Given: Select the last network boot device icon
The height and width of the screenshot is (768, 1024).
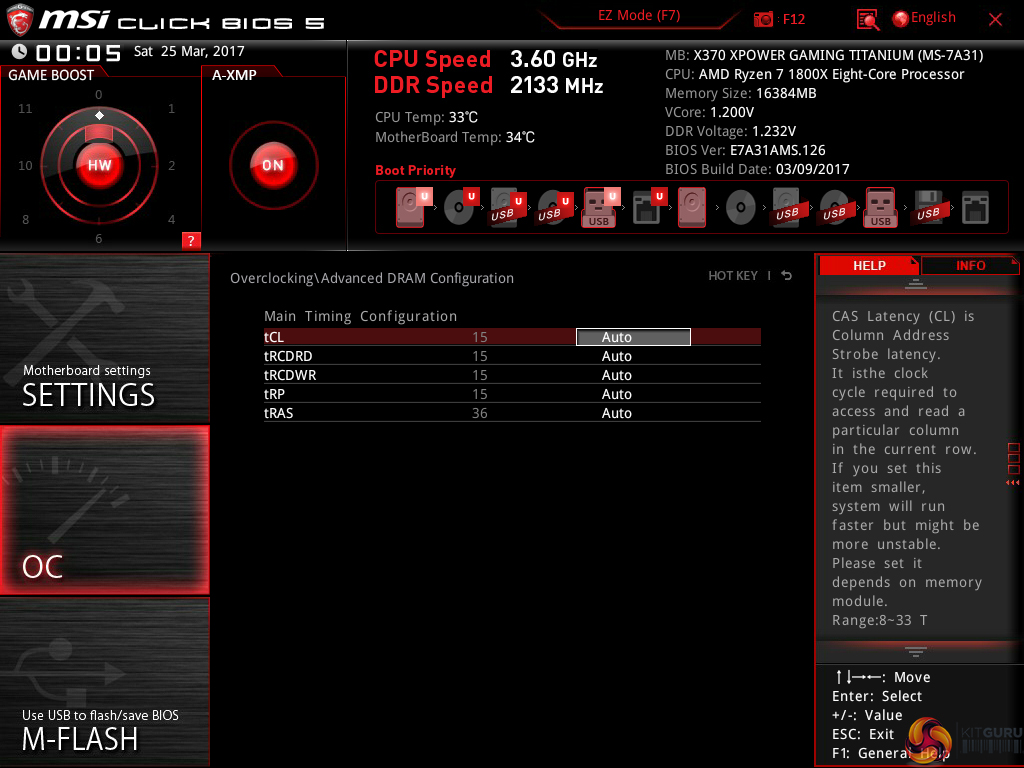Looking at the screenshot, I should tap(975, 208).
